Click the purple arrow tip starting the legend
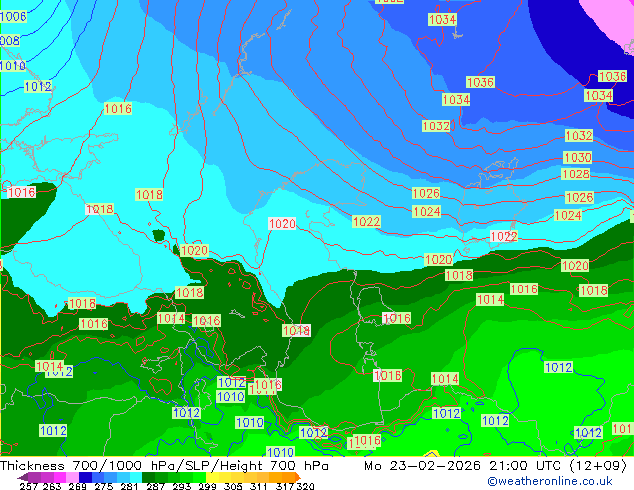The height and width of the screenshot is (490, 634). click(22, 477)
